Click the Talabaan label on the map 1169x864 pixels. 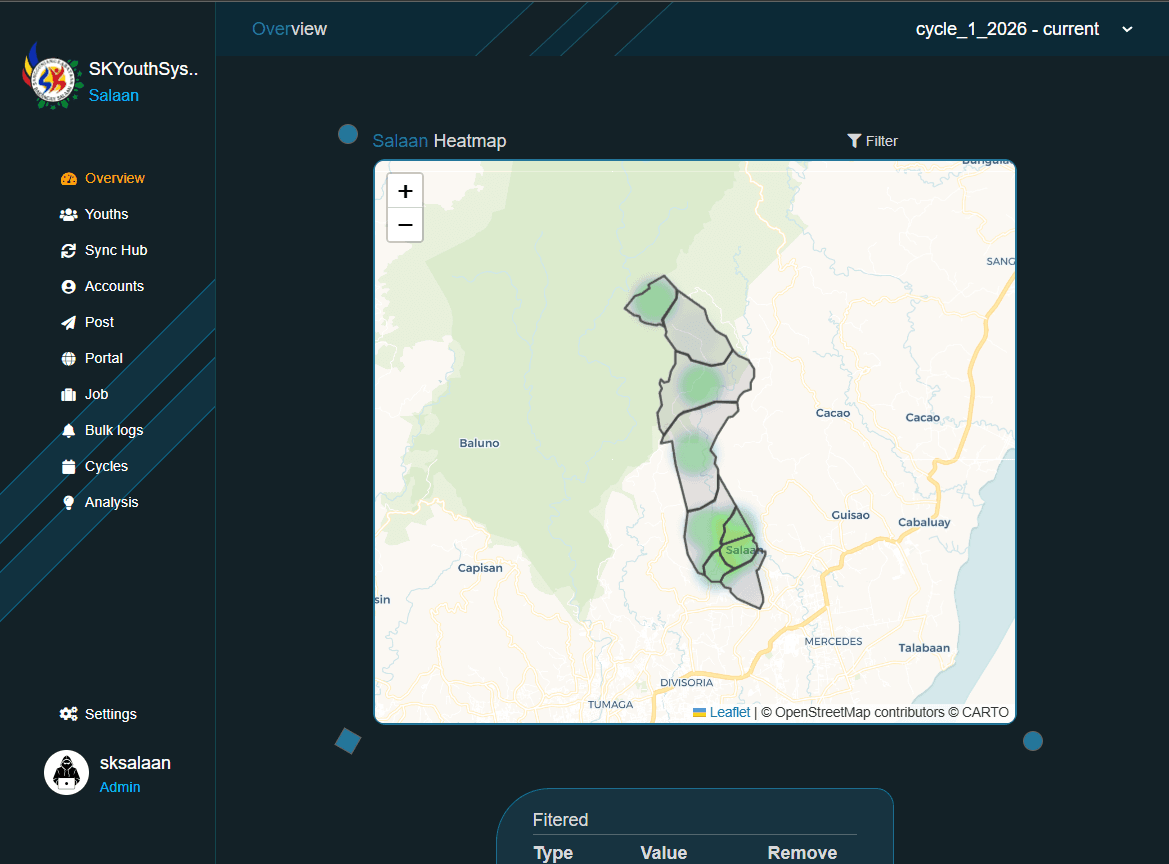click(x=924, y=649)
